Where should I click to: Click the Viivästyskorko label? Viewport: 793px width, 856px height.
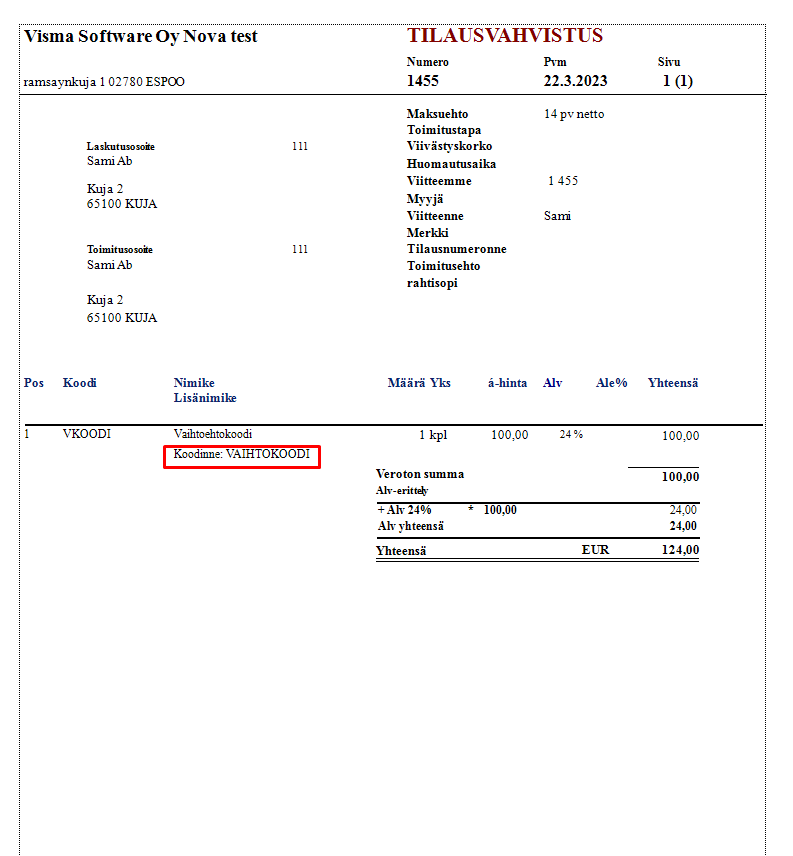point(449,146)
